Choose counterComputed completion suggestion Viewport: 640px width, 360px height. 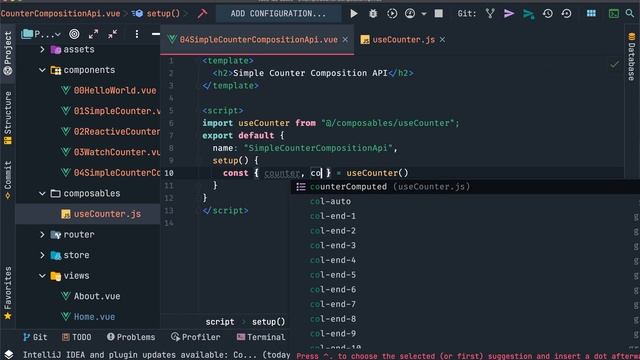coord(465,187)
